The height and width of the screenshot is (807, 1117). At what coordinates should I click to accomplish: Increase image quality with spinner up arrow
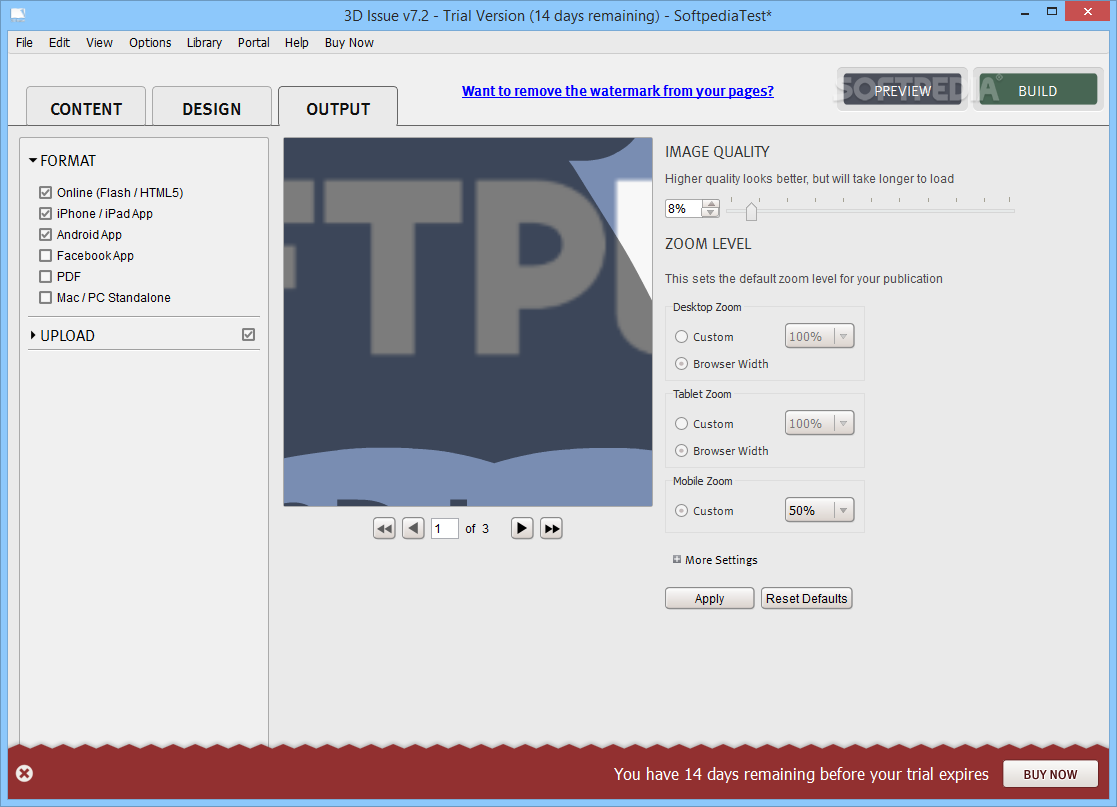coord(710,204)
